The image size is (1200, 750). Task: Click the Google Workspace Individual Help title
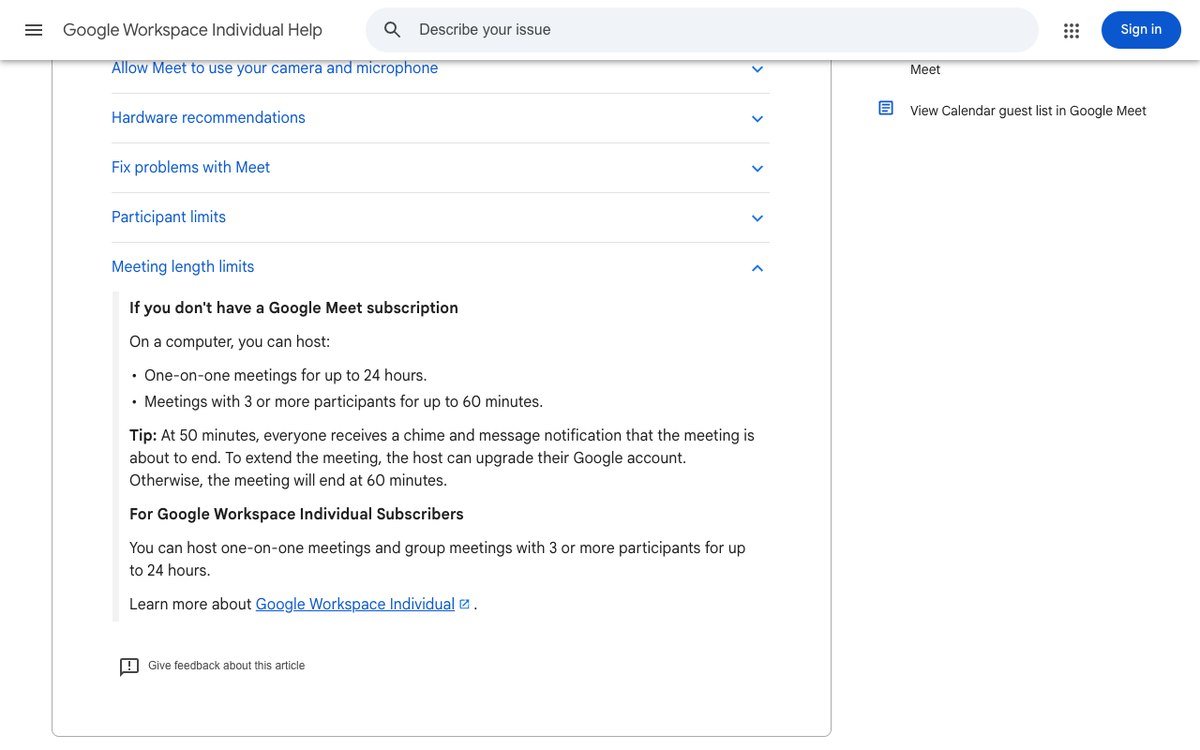click(193, 30)
